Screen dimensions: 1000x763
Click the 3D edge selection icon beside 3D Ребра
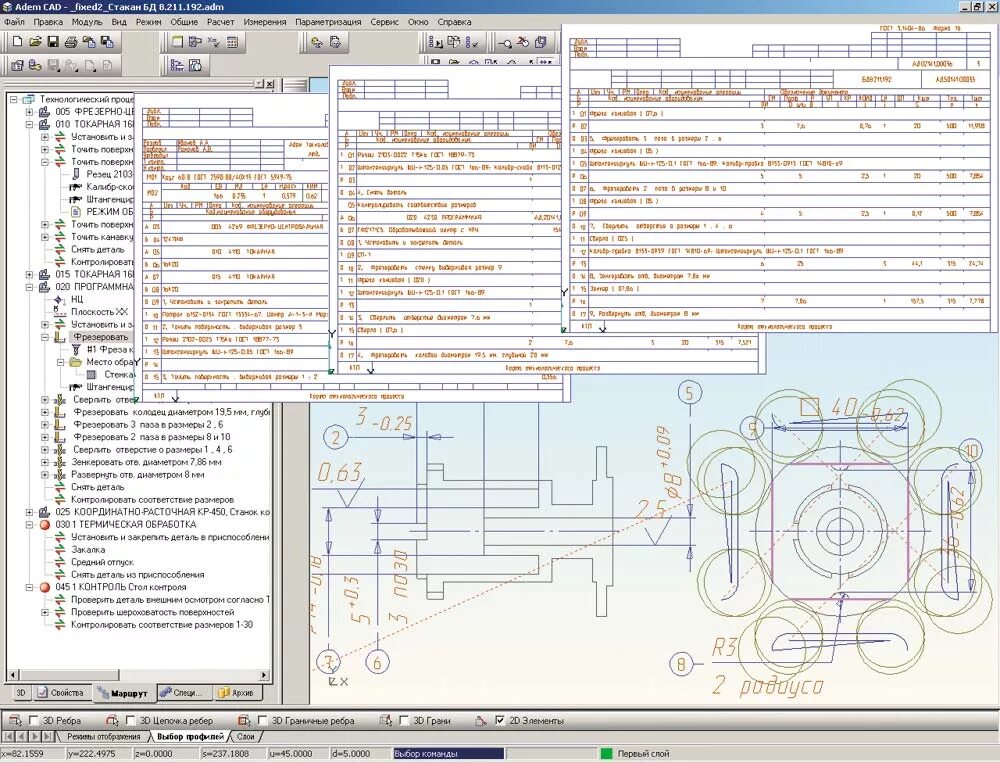tap(16, 720)
